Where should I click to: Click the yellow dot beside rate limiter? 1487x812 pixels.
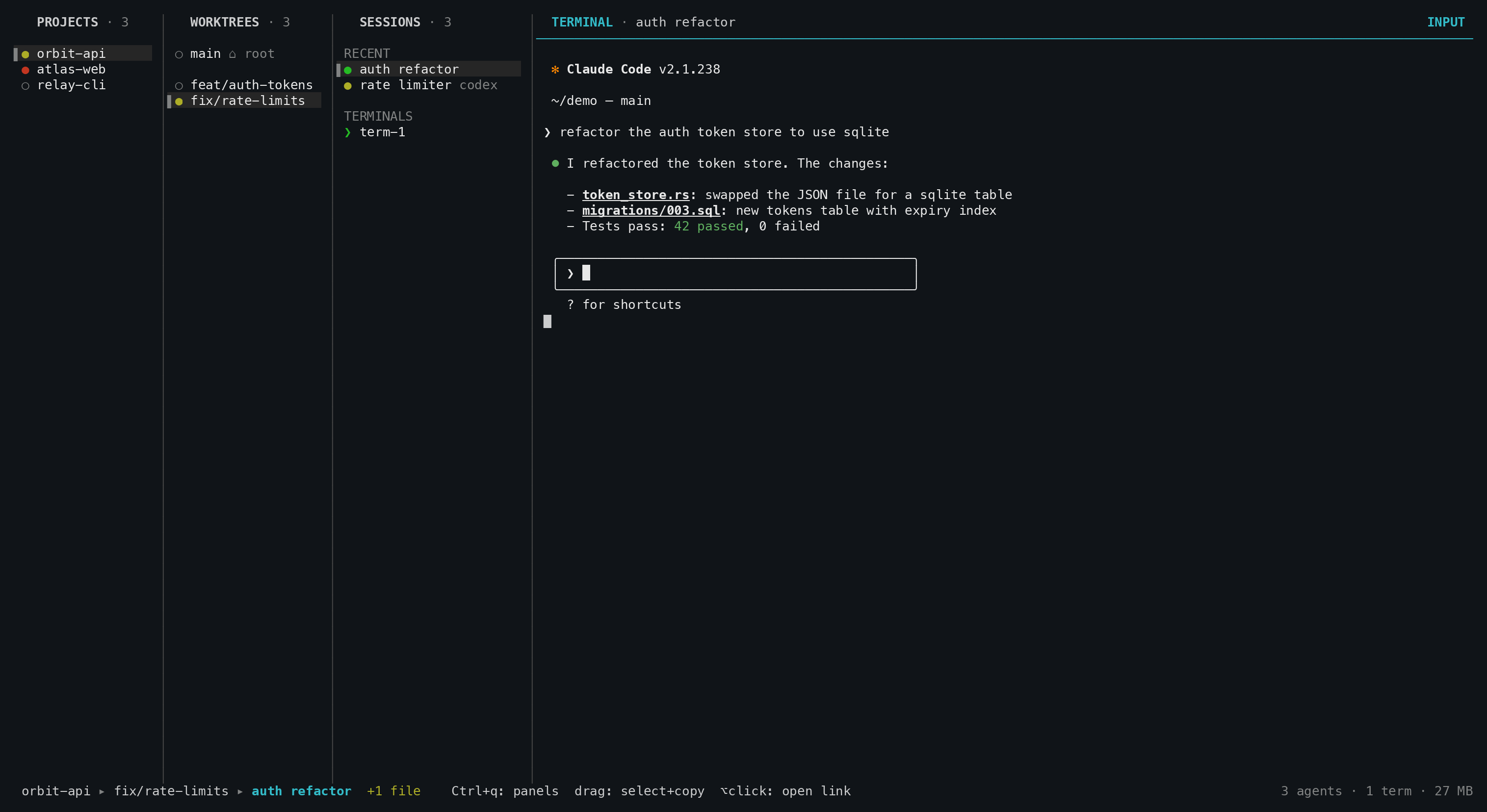347,86
